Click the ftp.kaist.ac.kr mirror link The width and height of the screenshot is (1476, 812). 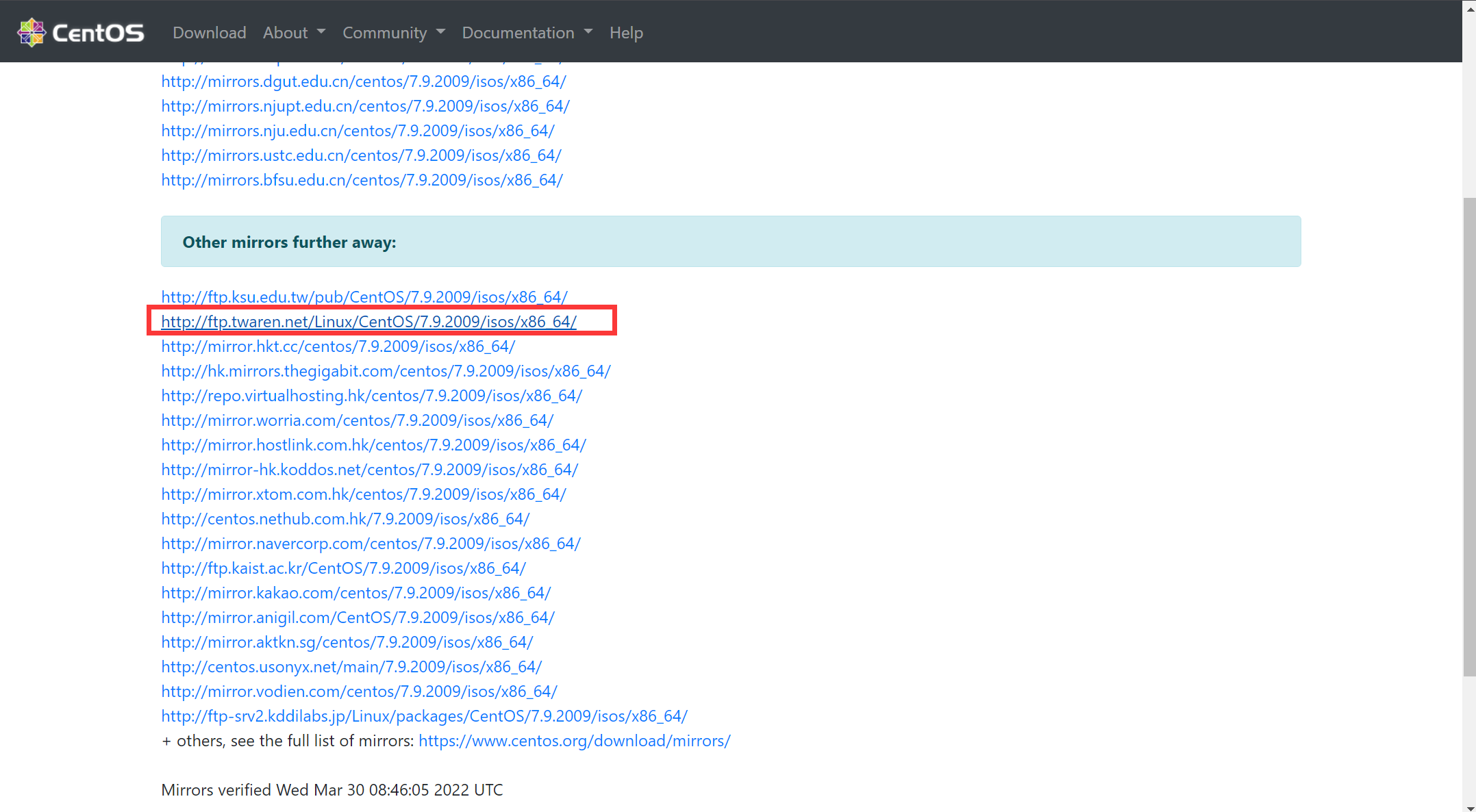[343, 568]
